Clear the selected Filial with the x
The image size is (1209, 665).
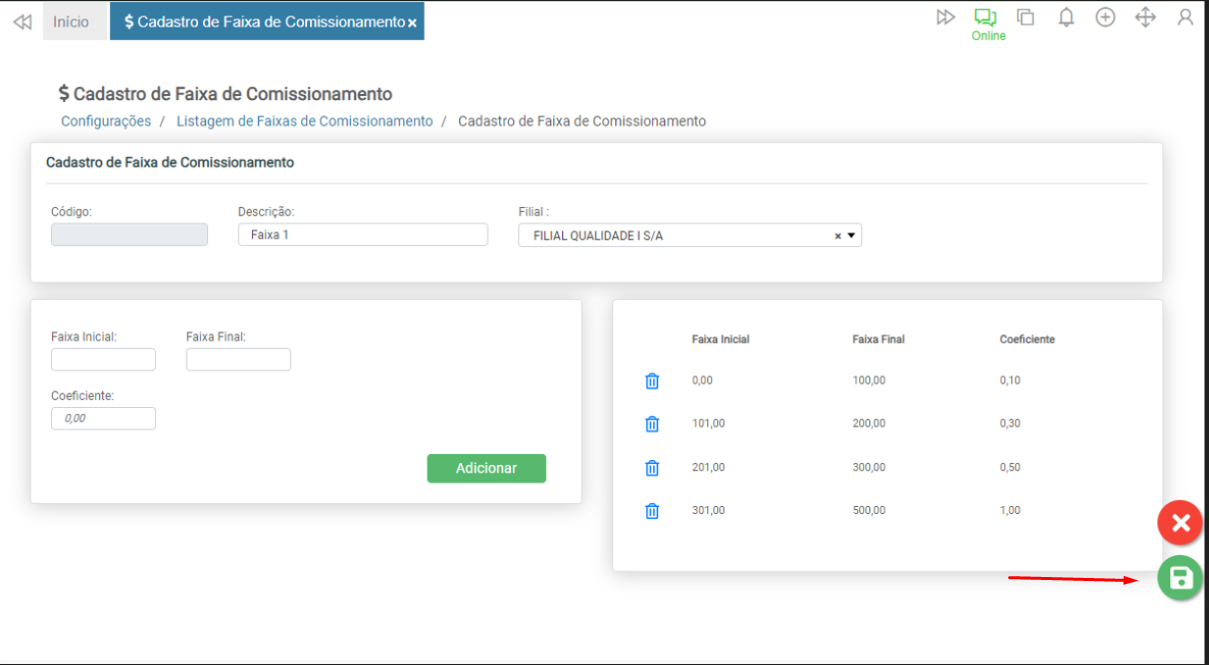click(838, 236)
